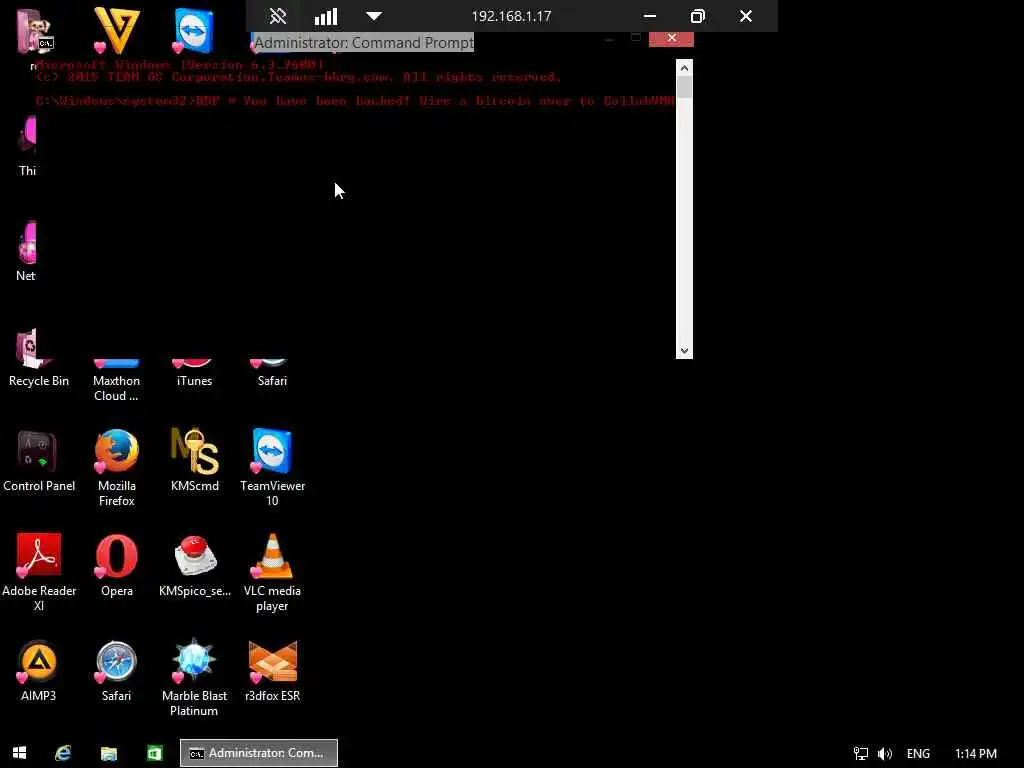Screen dimensions: 1024x768
Task: Launch TeamViewer 10 from the desktop
Action: click(272, 467)
